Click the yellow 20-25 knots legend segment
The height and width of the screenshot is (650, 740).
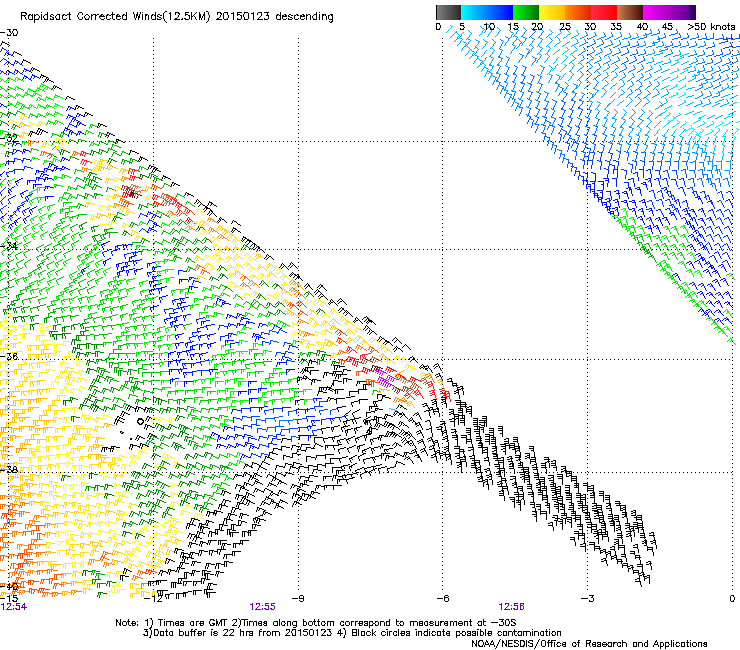[x=552, y=12]
